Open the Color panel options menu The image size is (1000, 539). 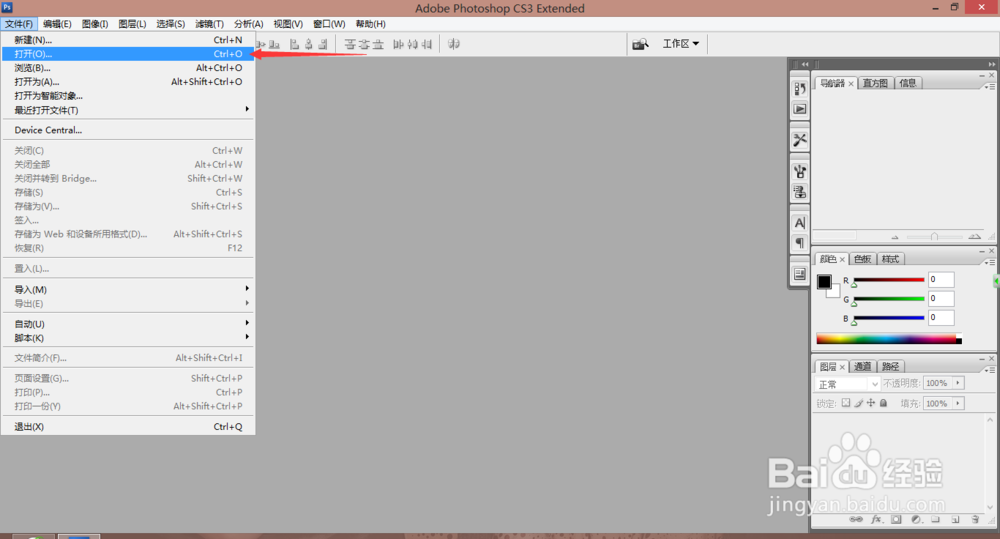click(990, 262)
